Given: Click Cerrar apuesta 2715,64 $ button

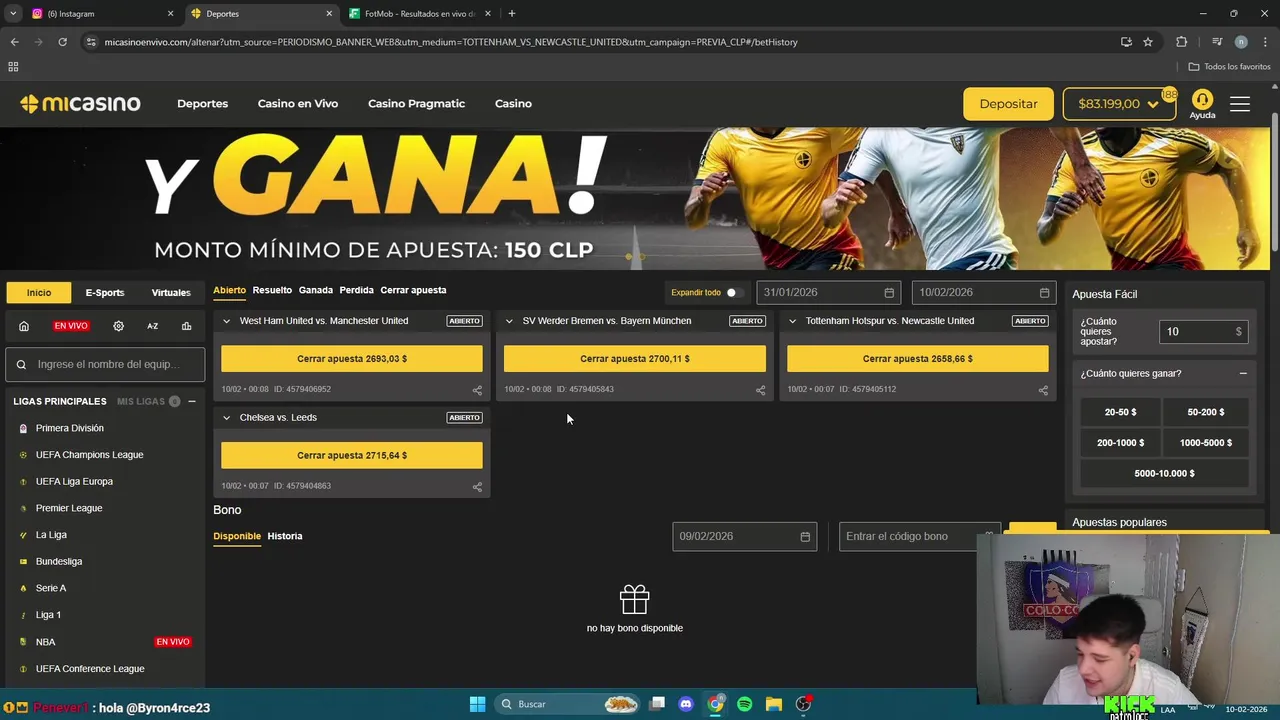Looking at the screenshot, I should pyautogui.click(x=352, y=455).
